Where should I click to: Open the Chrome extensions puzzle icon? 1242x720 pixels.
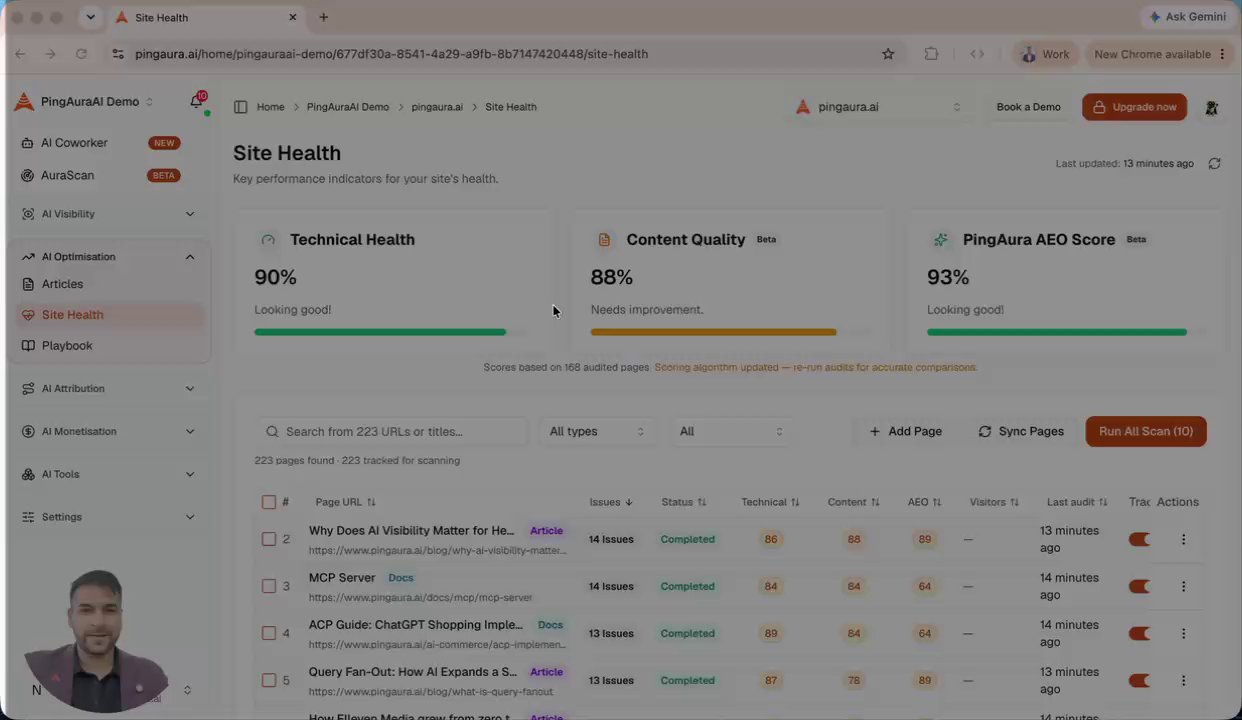[931, 54]
